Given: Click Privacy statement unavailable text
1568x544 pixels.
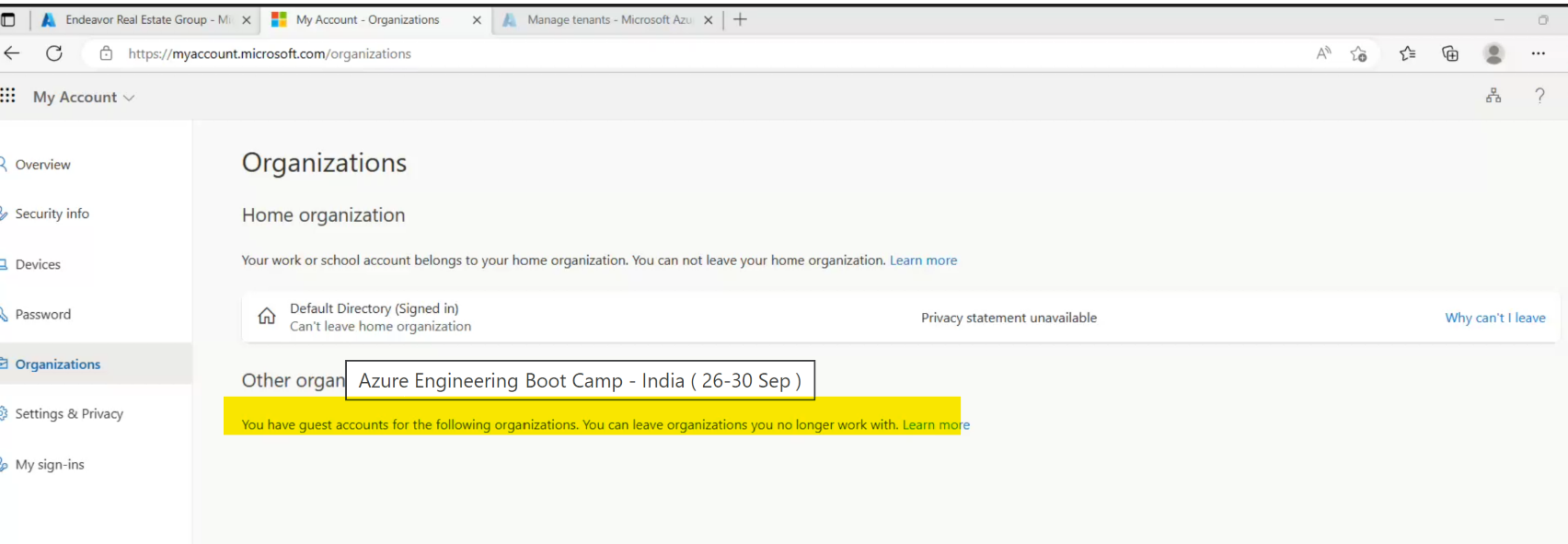Looking at the screenshot, I should pos(1009,318).
